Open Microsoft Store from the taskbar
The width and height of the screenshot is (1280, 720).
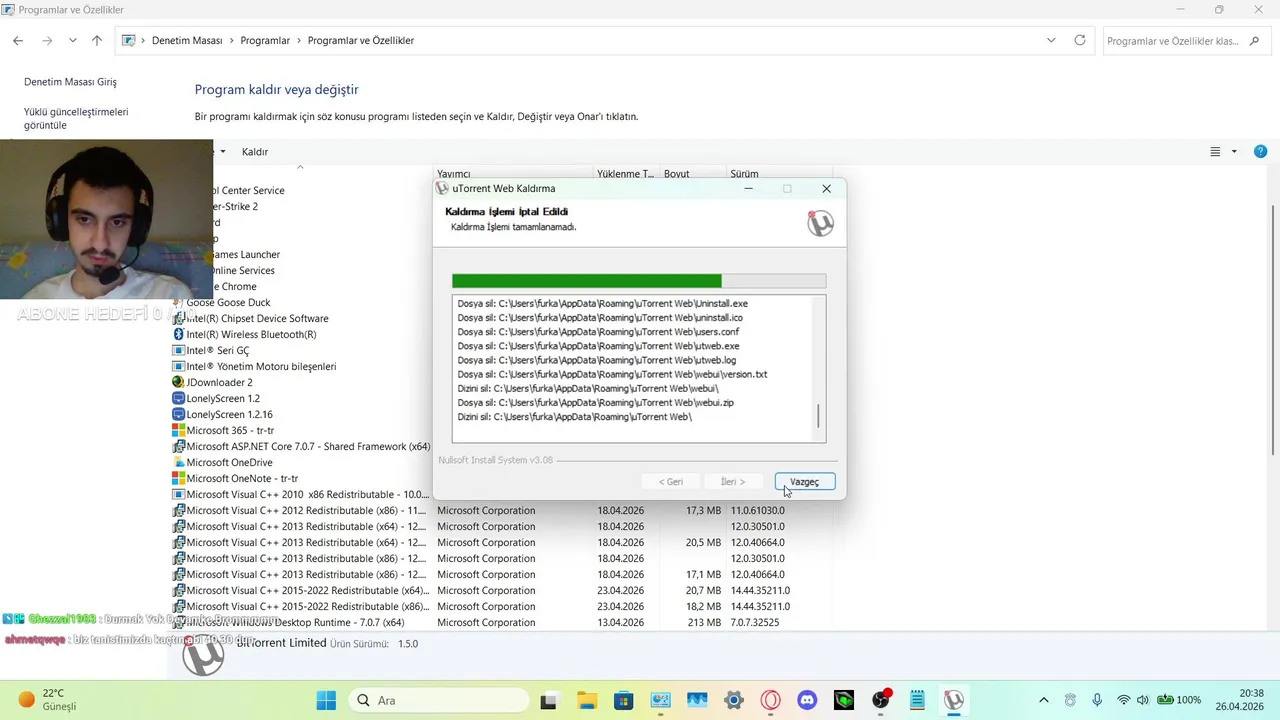tap(623, 700)
